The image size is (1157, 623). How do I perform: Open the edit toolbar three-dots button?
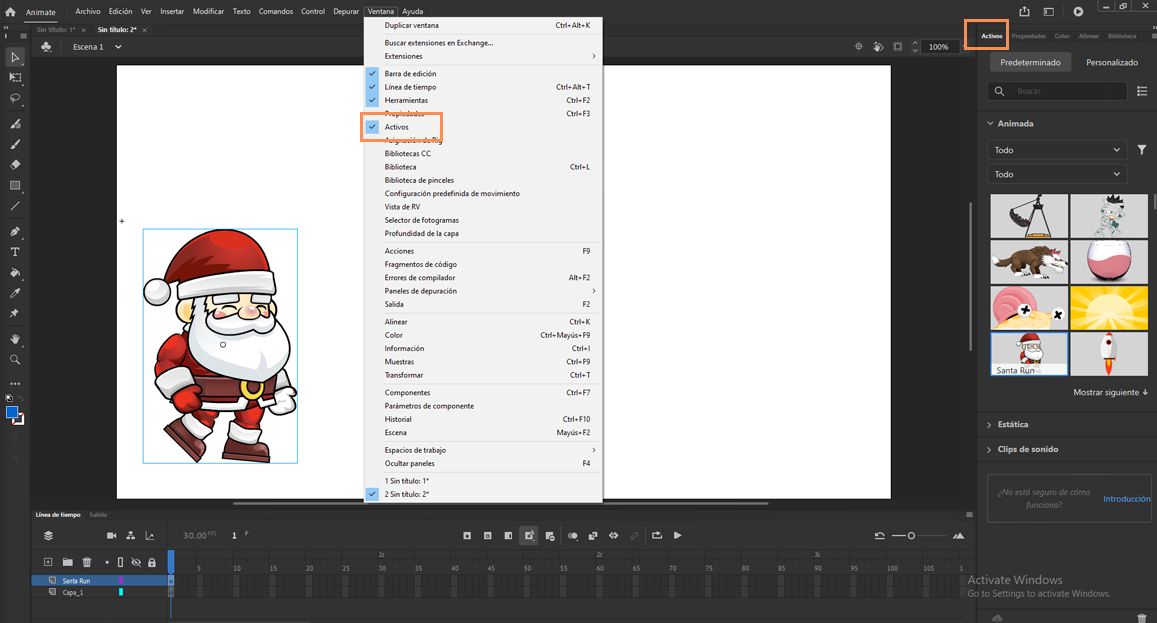tap(15, 383)
